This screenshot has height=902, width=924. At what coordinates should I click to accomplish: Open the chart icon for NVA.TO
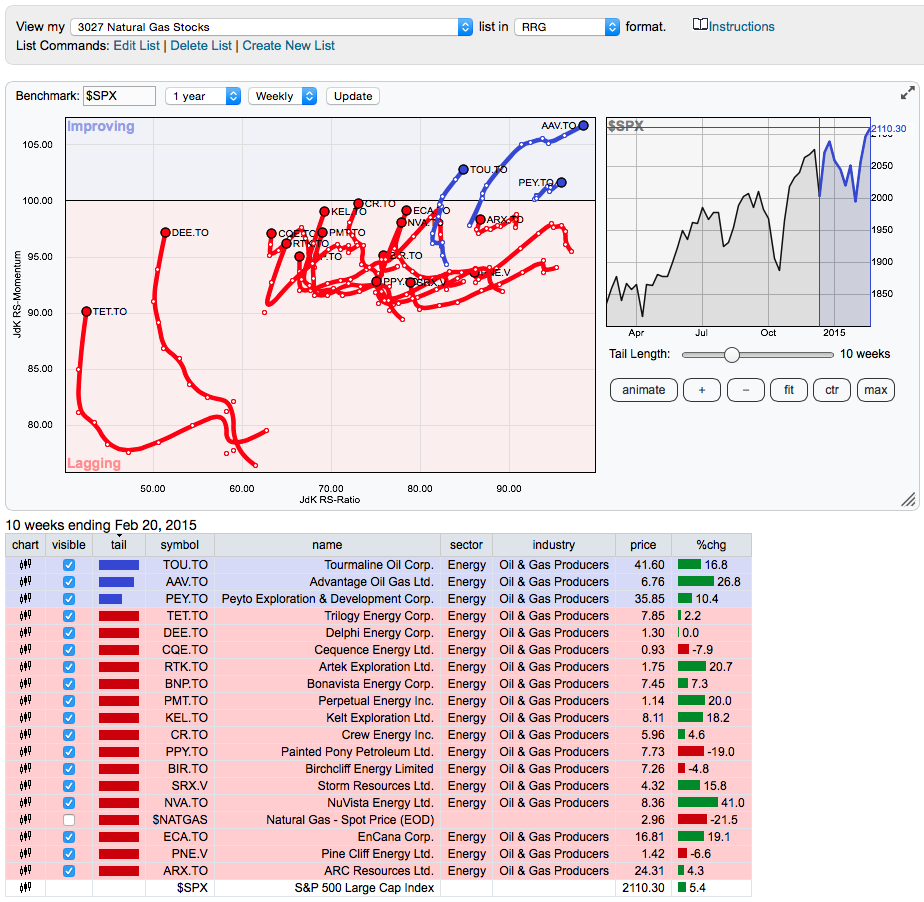click(x=25, y=803)
